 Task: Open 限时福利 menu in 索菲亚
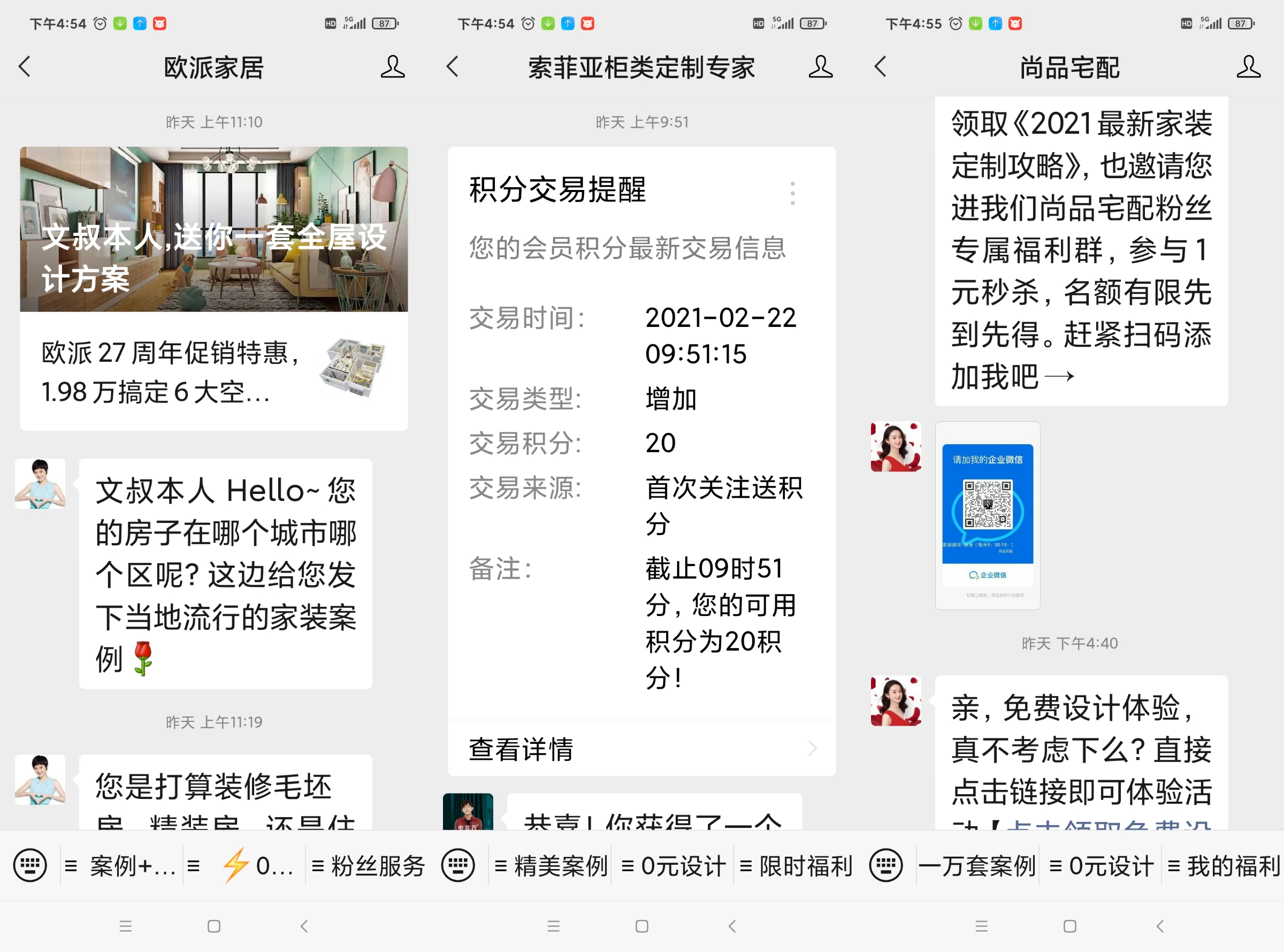[796, 865]
